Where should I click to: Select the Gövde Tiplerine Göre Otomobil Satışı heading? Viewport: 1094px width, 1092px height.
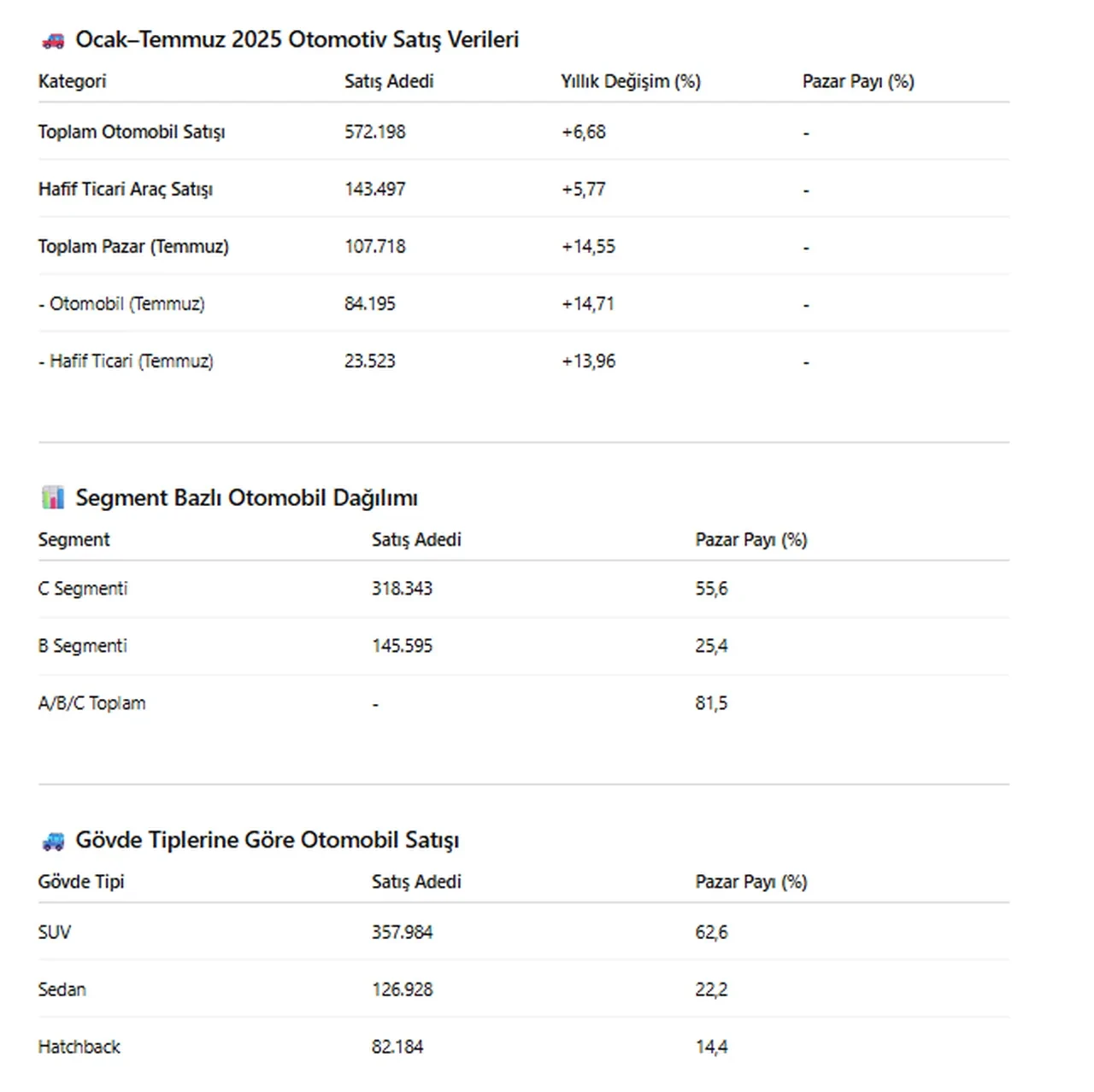pyautogui.click(x=267, y=840)
